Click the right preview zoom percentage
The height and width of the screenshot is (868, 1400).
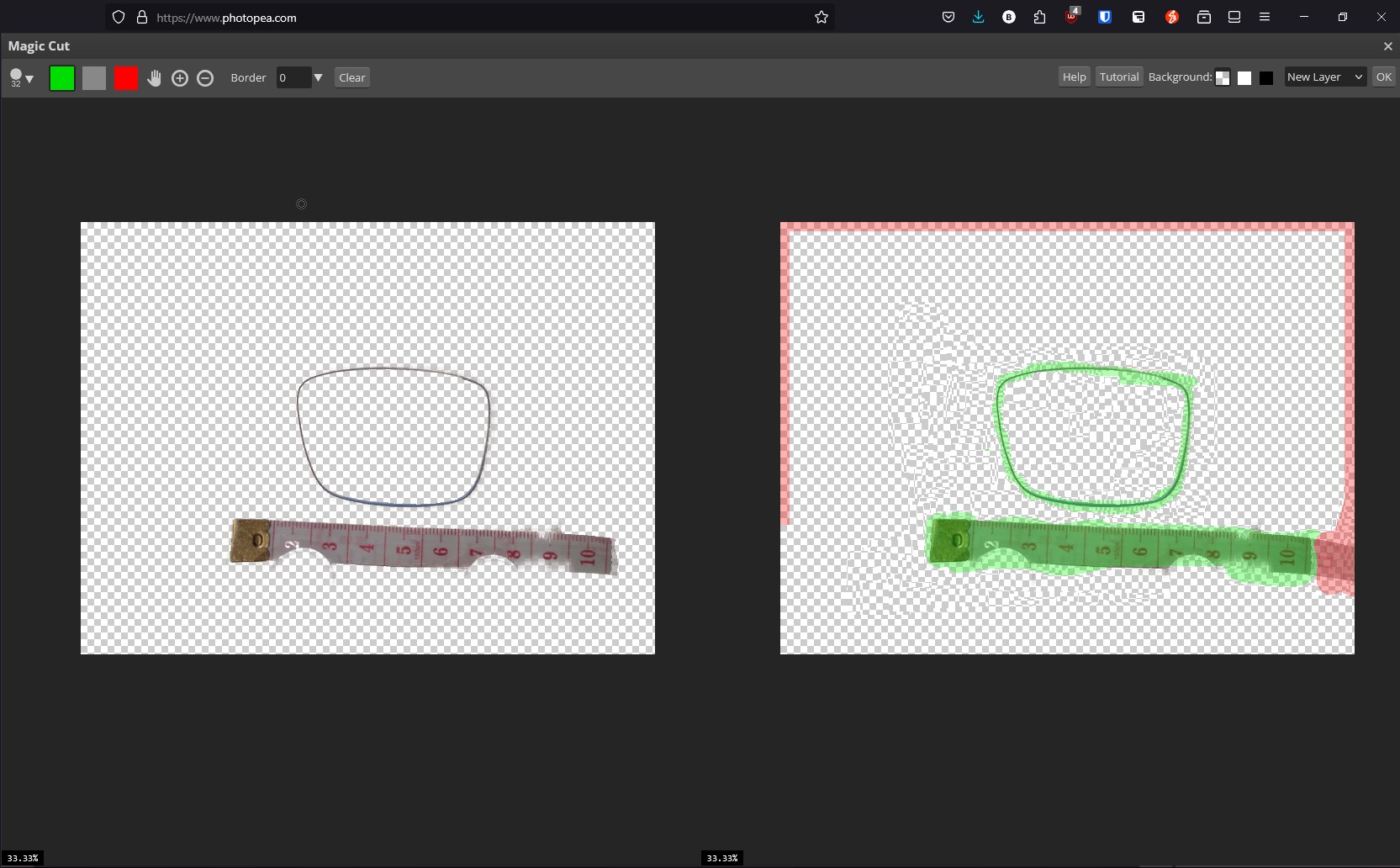722,858
